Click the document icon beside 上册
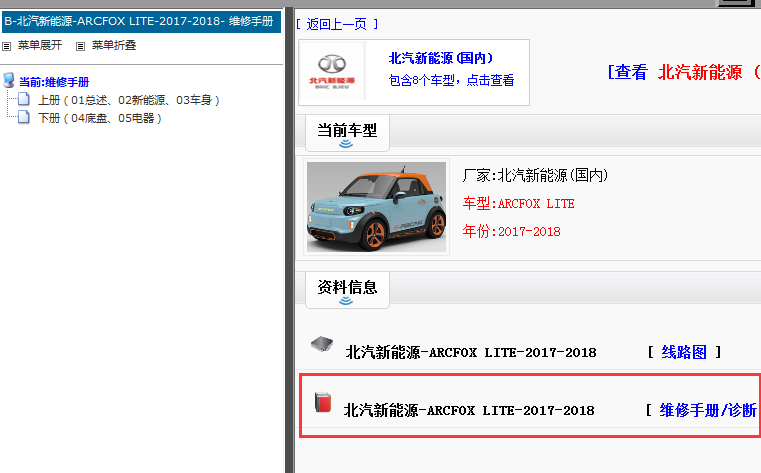Image resolution: width=761 pixels, height=473 pixels. (24, 99)
